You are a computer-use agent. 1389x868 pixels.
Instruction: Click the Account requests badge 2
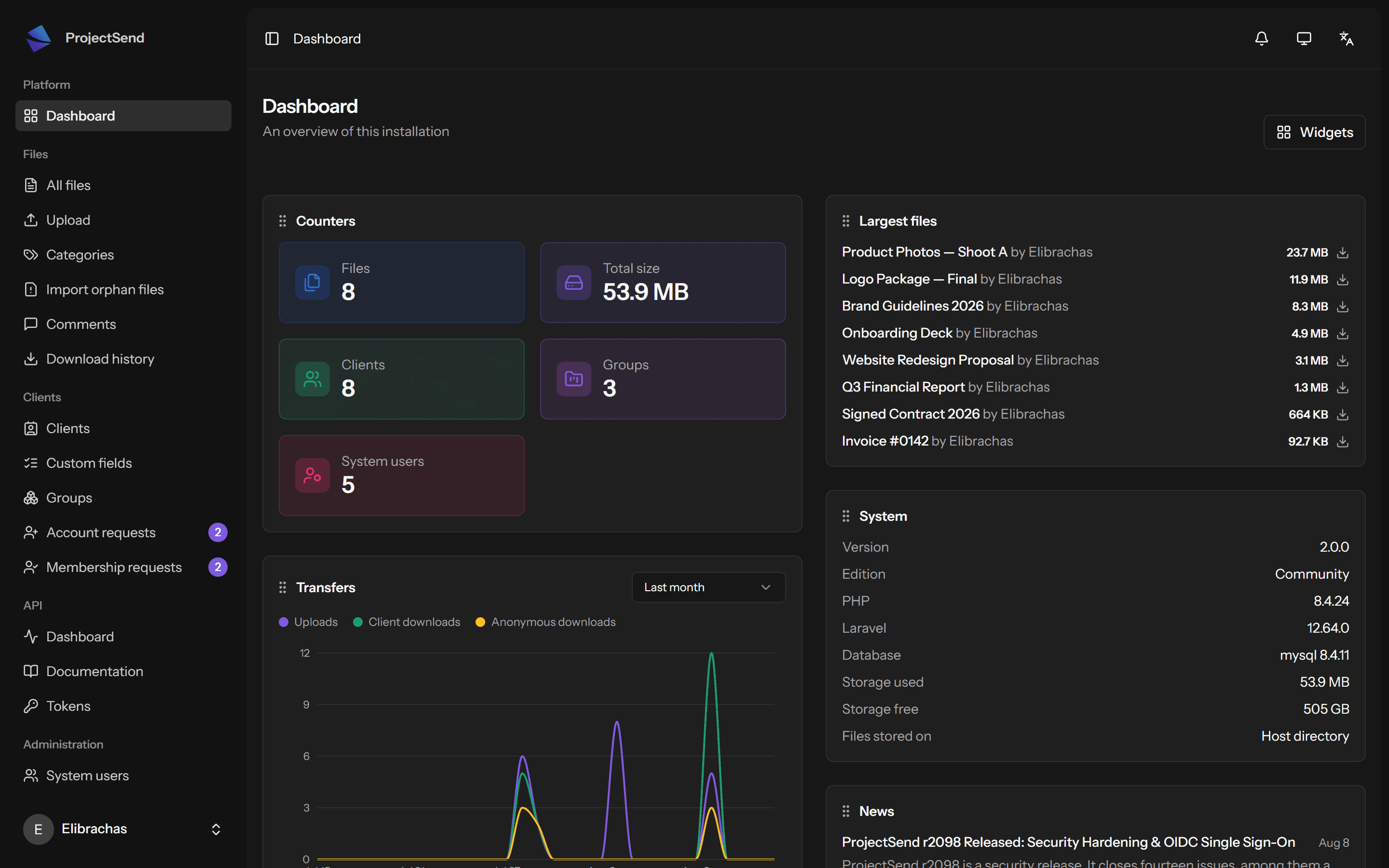(218, 533)
